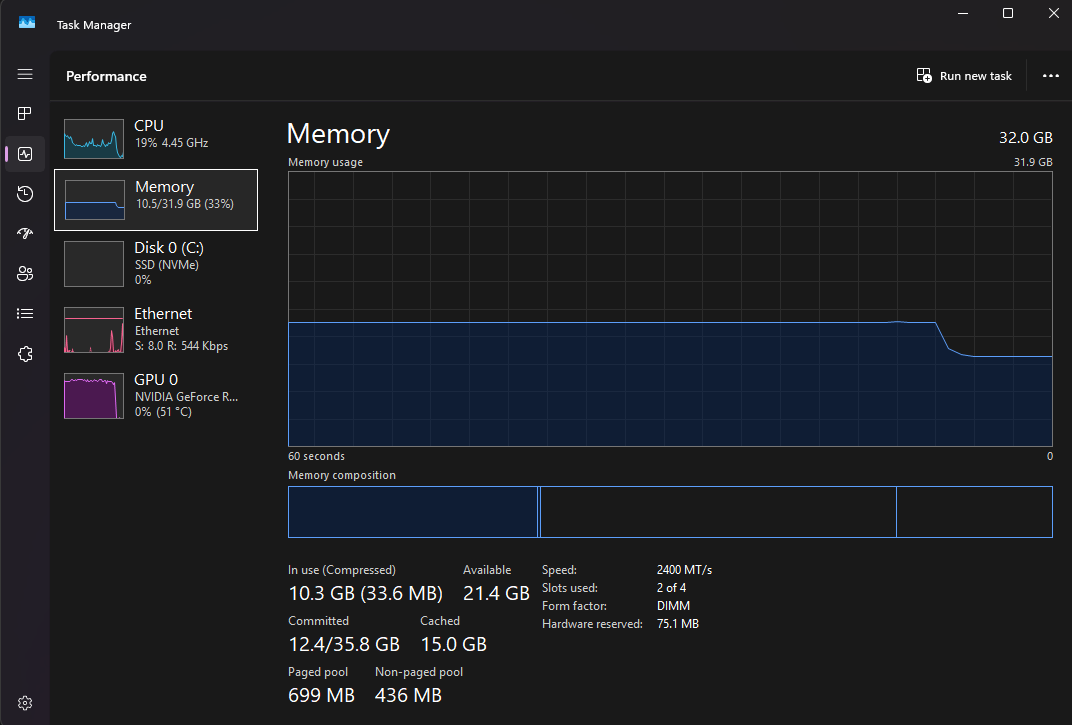Go to Processes page icon

click(25, 114)
